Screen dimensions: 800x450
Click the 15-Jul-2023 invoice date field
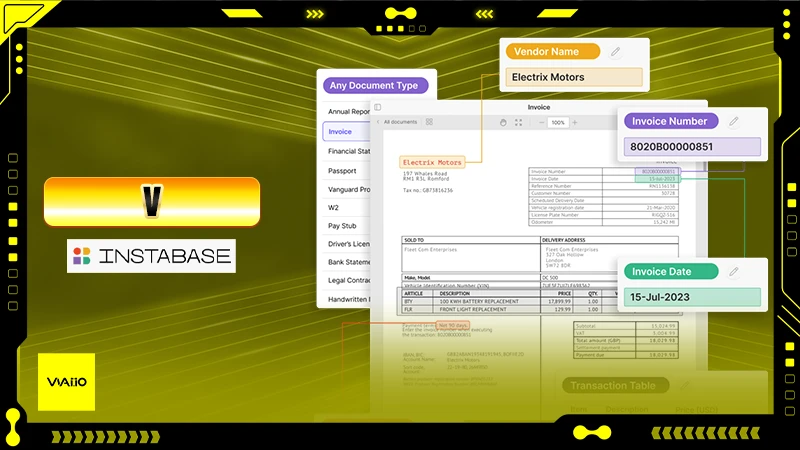(x=692, y=297)
